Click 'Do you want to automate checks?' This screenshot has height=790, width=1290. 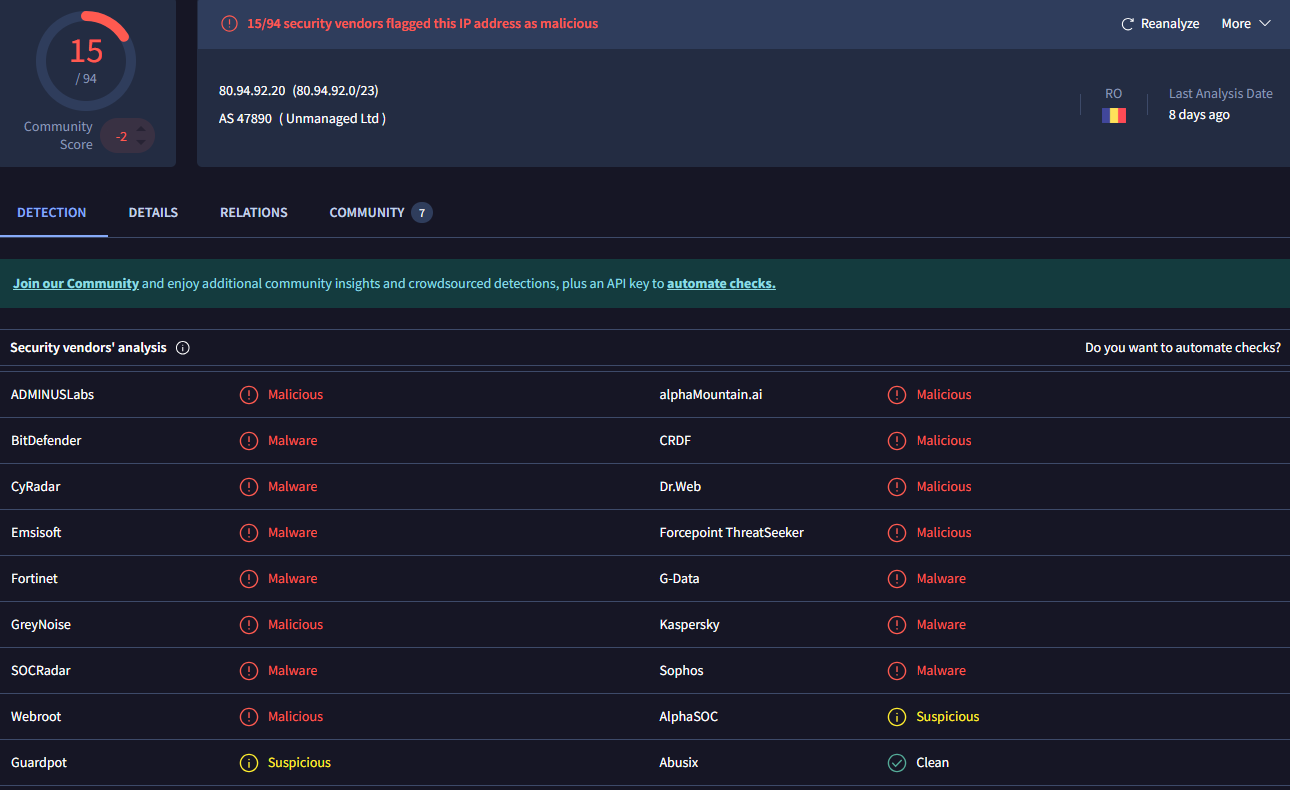[x=1182, y=348]
